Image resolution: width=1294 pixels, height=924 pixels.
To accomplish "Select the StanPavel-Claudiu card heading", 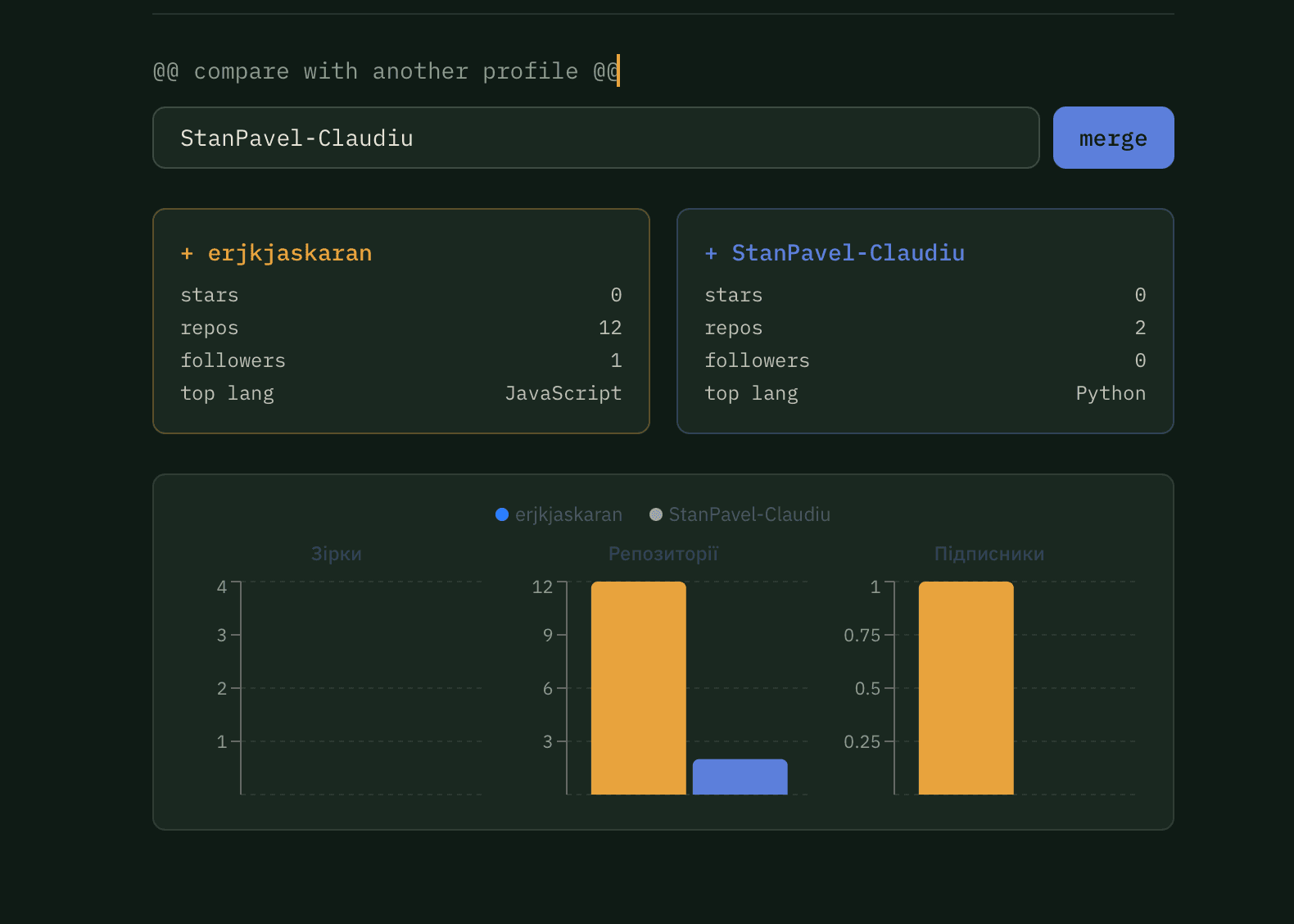I will pos(835,253).
